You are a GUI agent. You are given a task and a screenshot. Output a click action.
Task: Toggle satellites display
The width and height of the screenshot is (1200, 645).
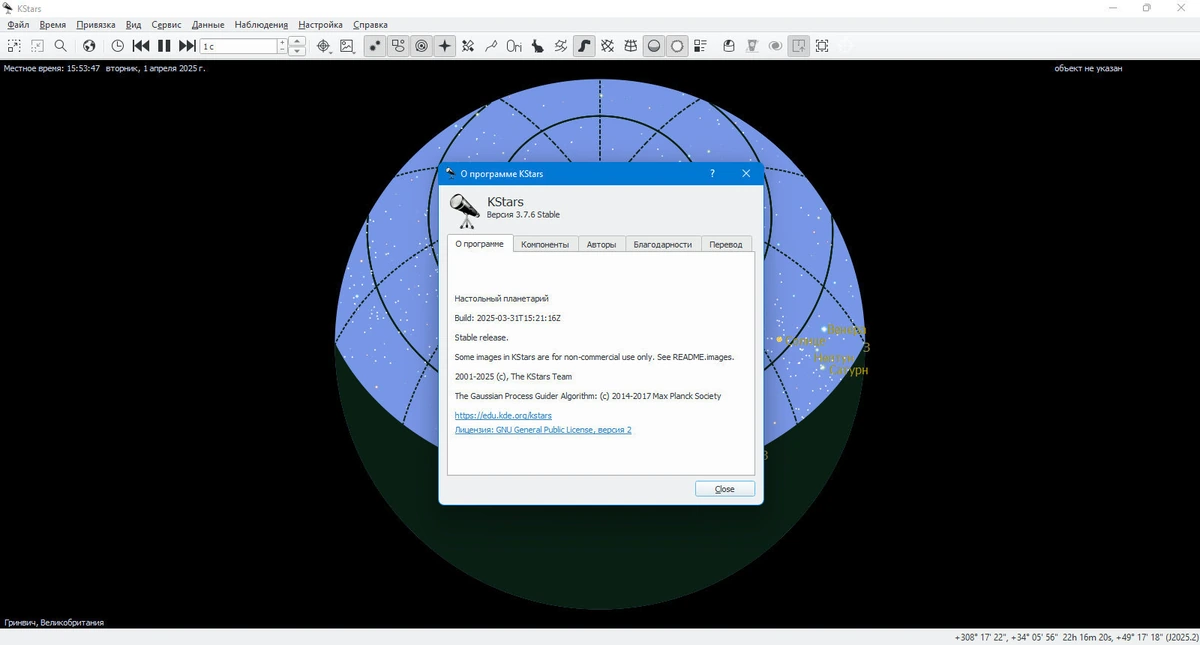468,46
